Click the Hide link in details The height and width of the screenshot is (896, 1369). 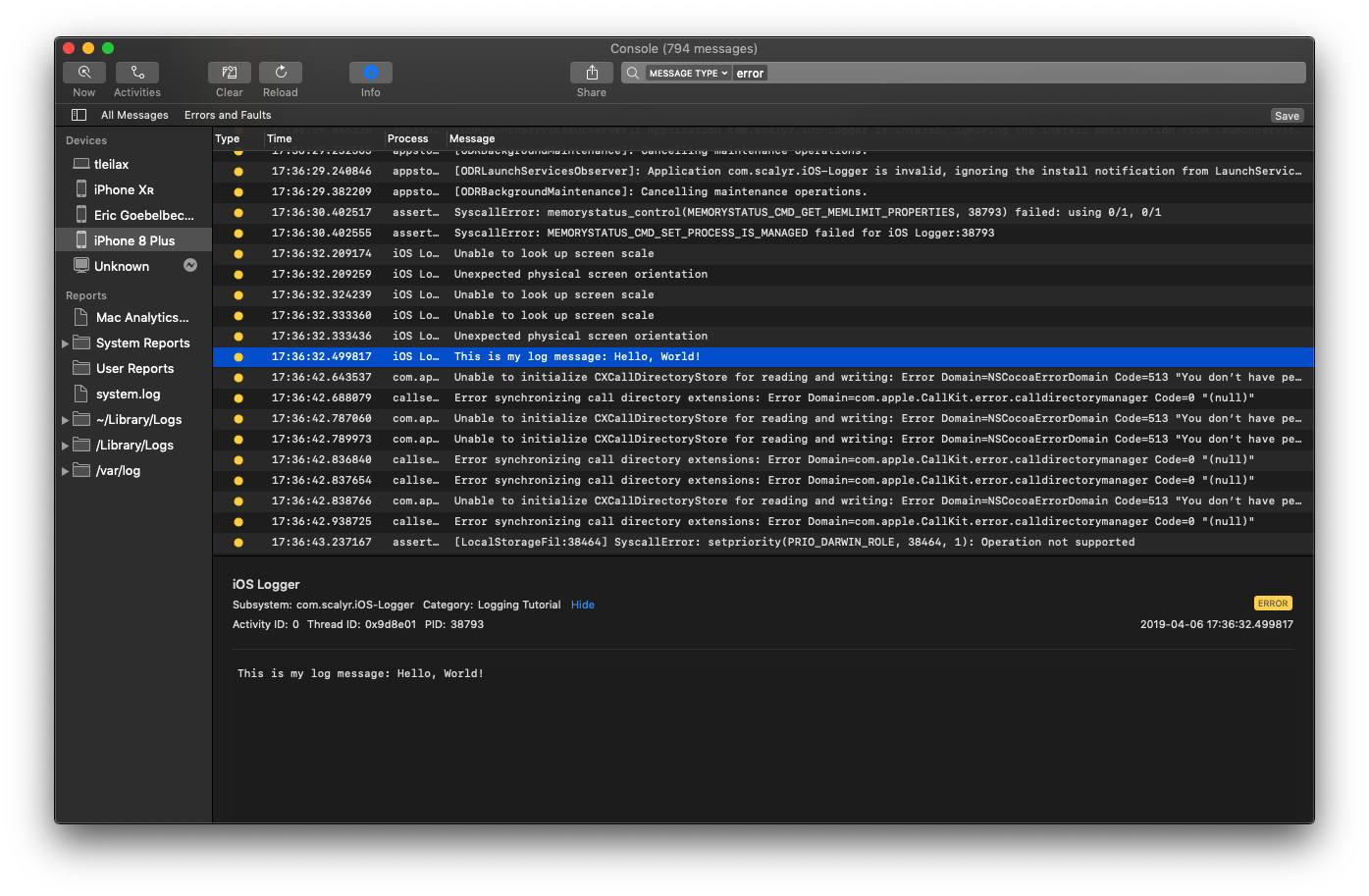(583, 605)
